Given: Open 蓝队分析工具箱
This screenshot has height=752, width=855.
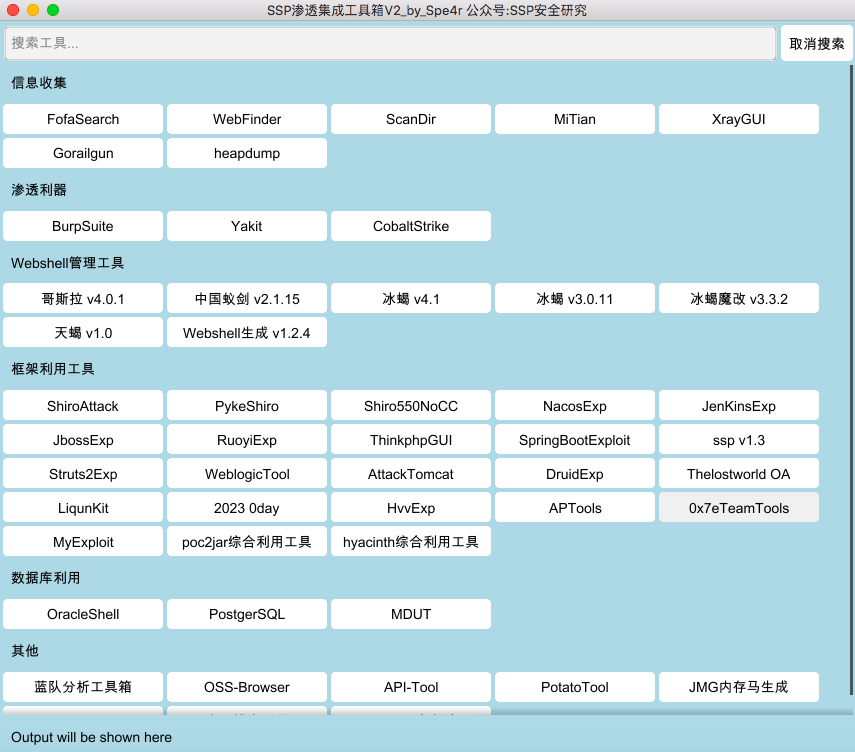Looking at the screenshot, I should tap(83, 687).
